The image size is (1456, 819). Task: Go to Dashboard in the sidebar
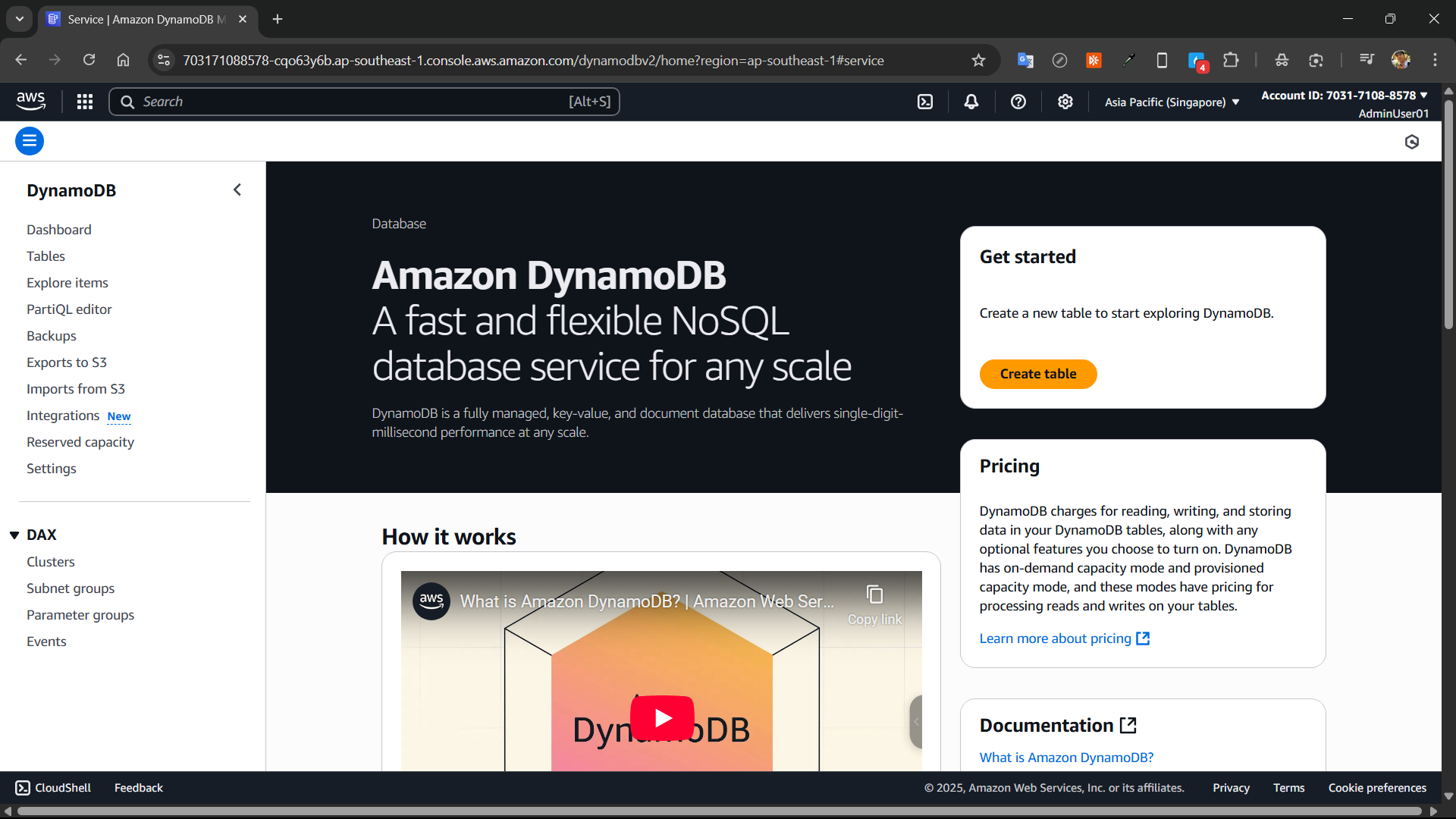59,230
